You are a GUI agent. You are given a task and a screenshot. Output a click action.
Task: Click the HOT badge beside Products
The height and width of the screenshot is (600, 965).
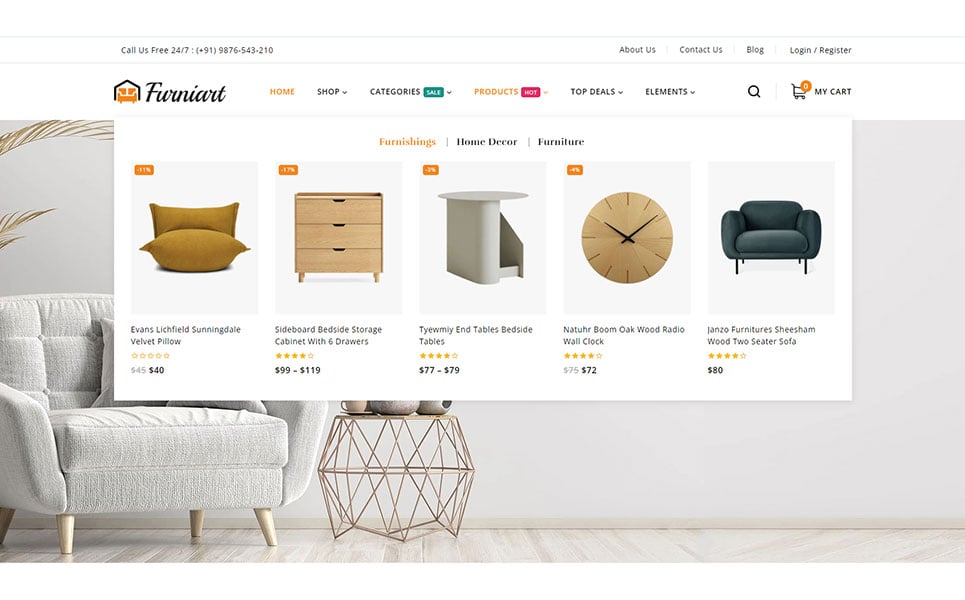[531, 92]
